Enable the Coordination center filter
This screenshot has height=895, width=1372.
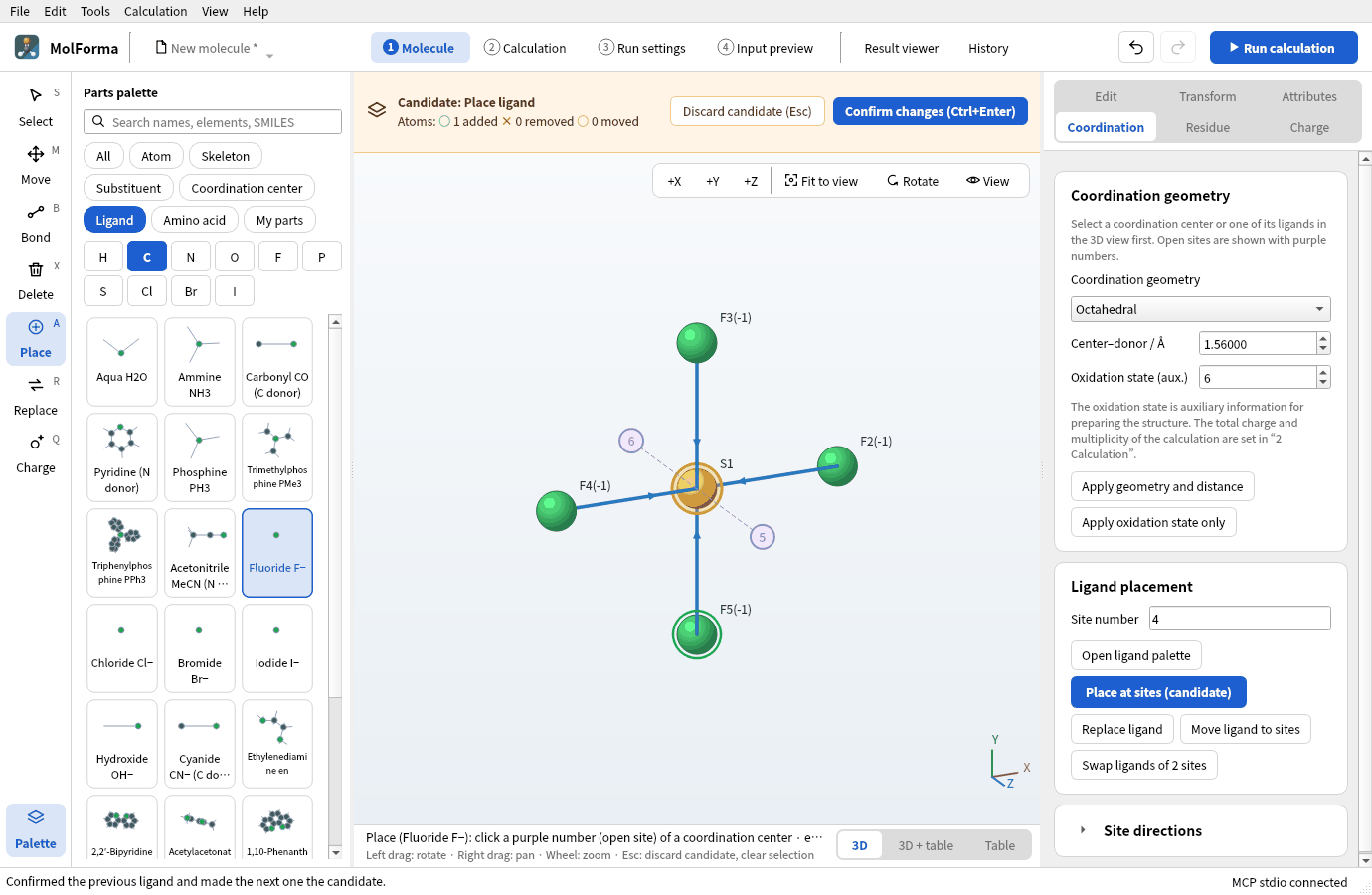pyautogui.click(x=248, y=188)
